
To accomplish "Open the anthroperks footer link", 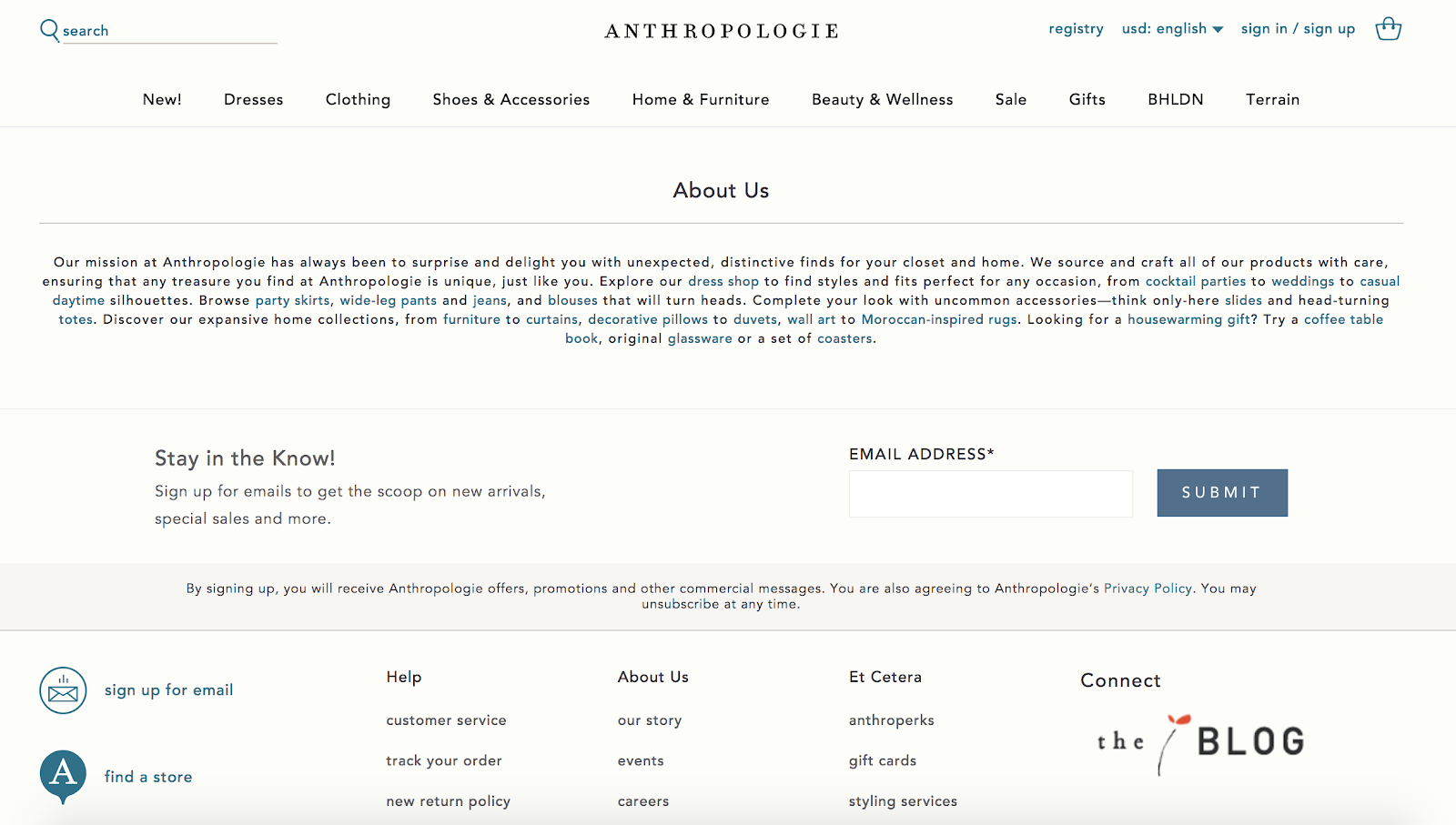I will (892, 720).
